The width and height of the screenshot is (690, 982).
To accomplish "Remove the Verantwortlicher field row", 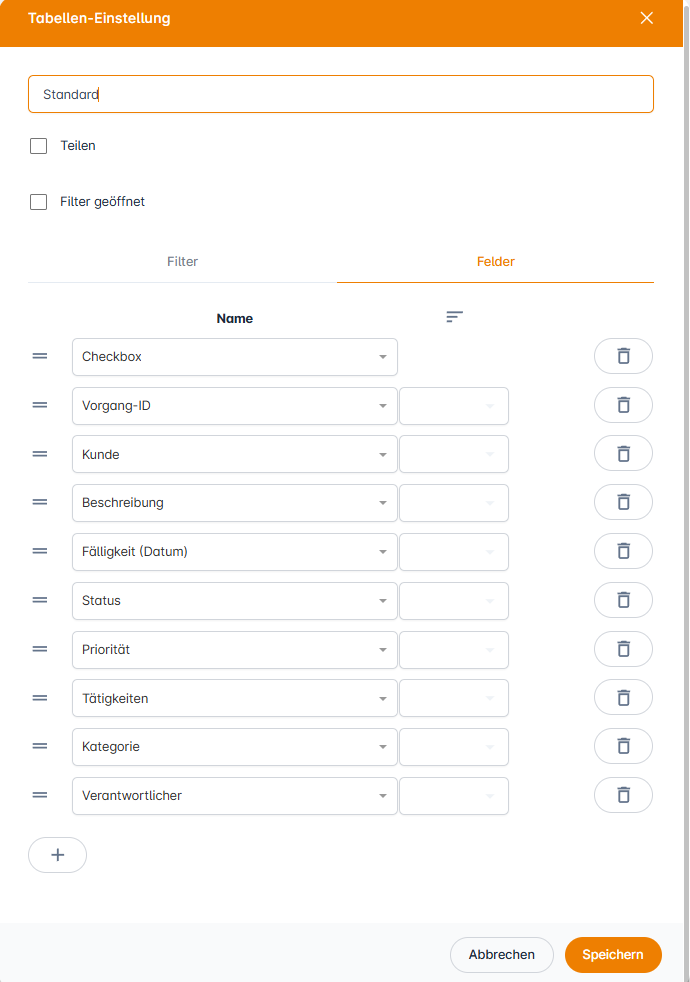I will pyautogui.click(x=623, y=795).
